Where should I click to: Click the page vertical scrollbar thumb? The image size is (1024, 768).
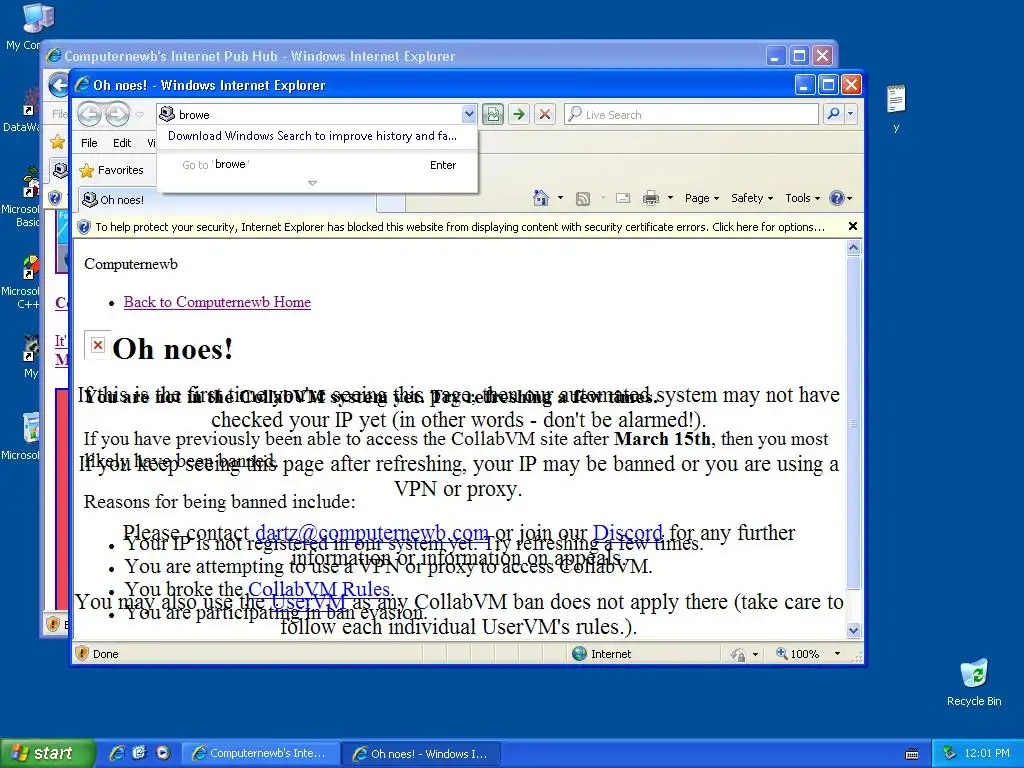[x=853, y=423]
